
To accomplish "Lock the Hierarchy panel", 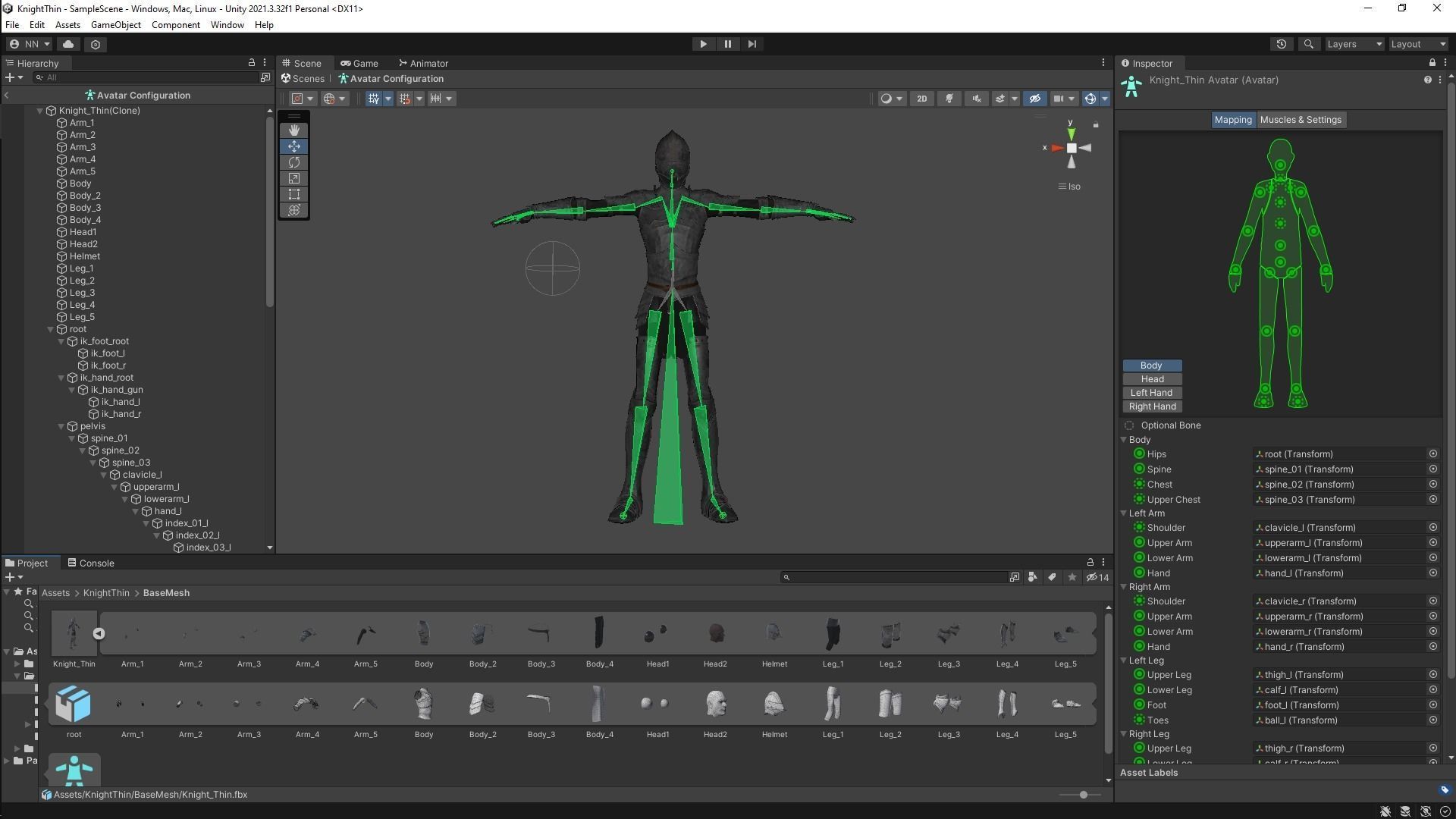I will pyautogui.click(x=252, y=63).
